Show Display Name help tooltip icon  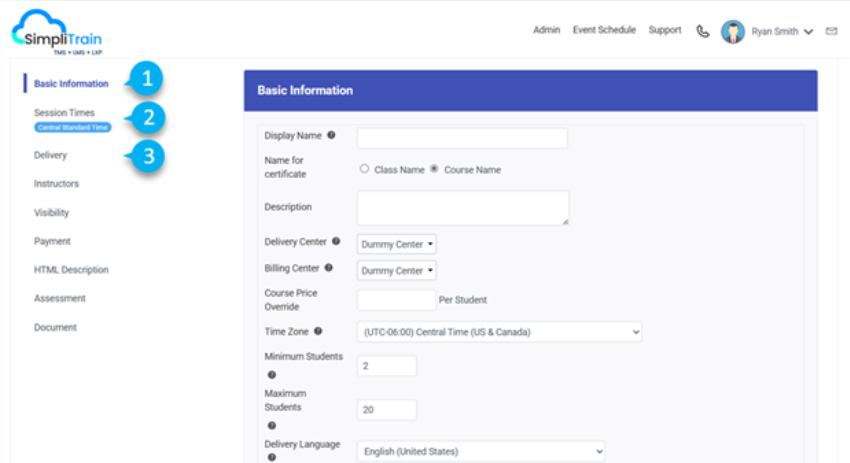pyautogui.click(x=331, y=135)
